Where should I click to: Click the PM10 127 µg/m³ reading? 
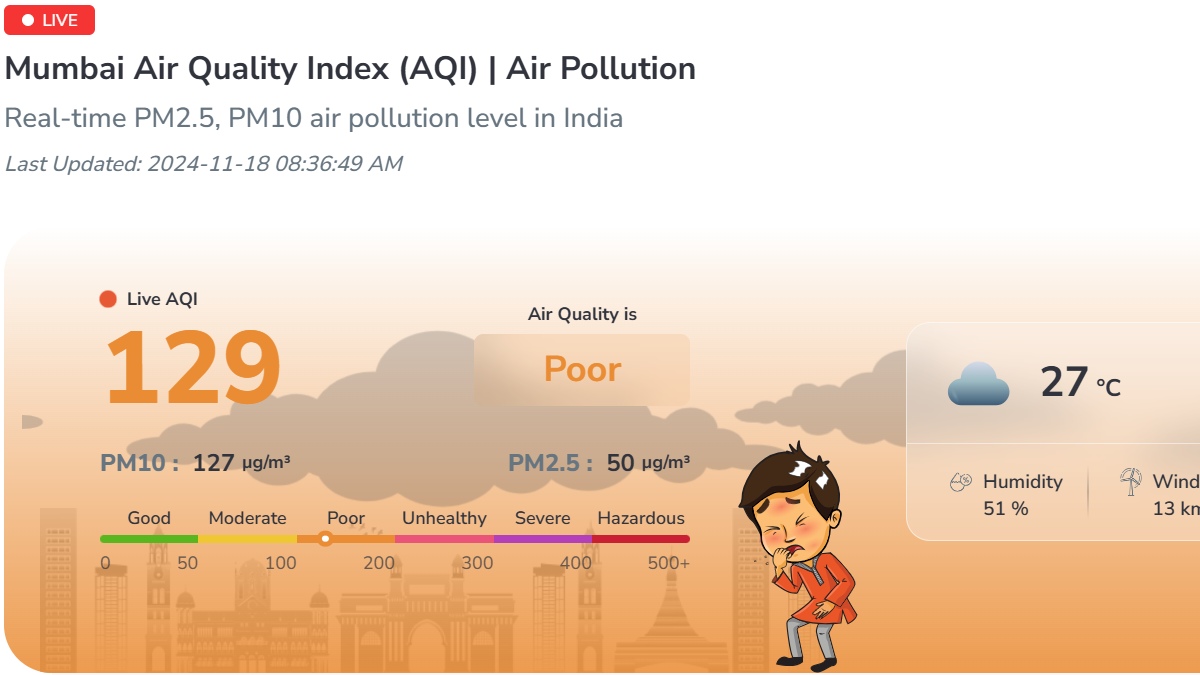point(195,463)
